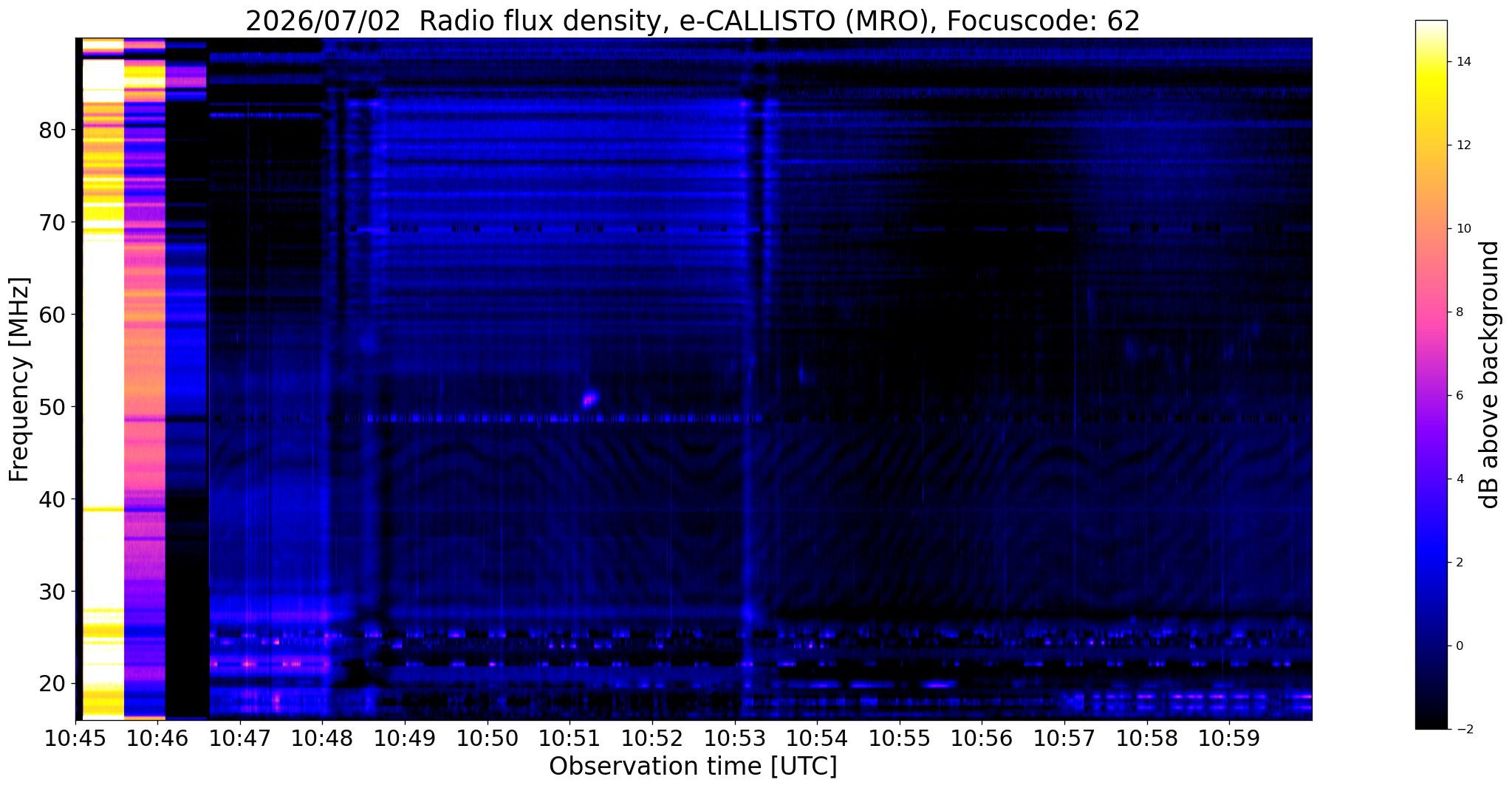
Task: Select the 10:49 time tick label
Action: tap(405, 738)
